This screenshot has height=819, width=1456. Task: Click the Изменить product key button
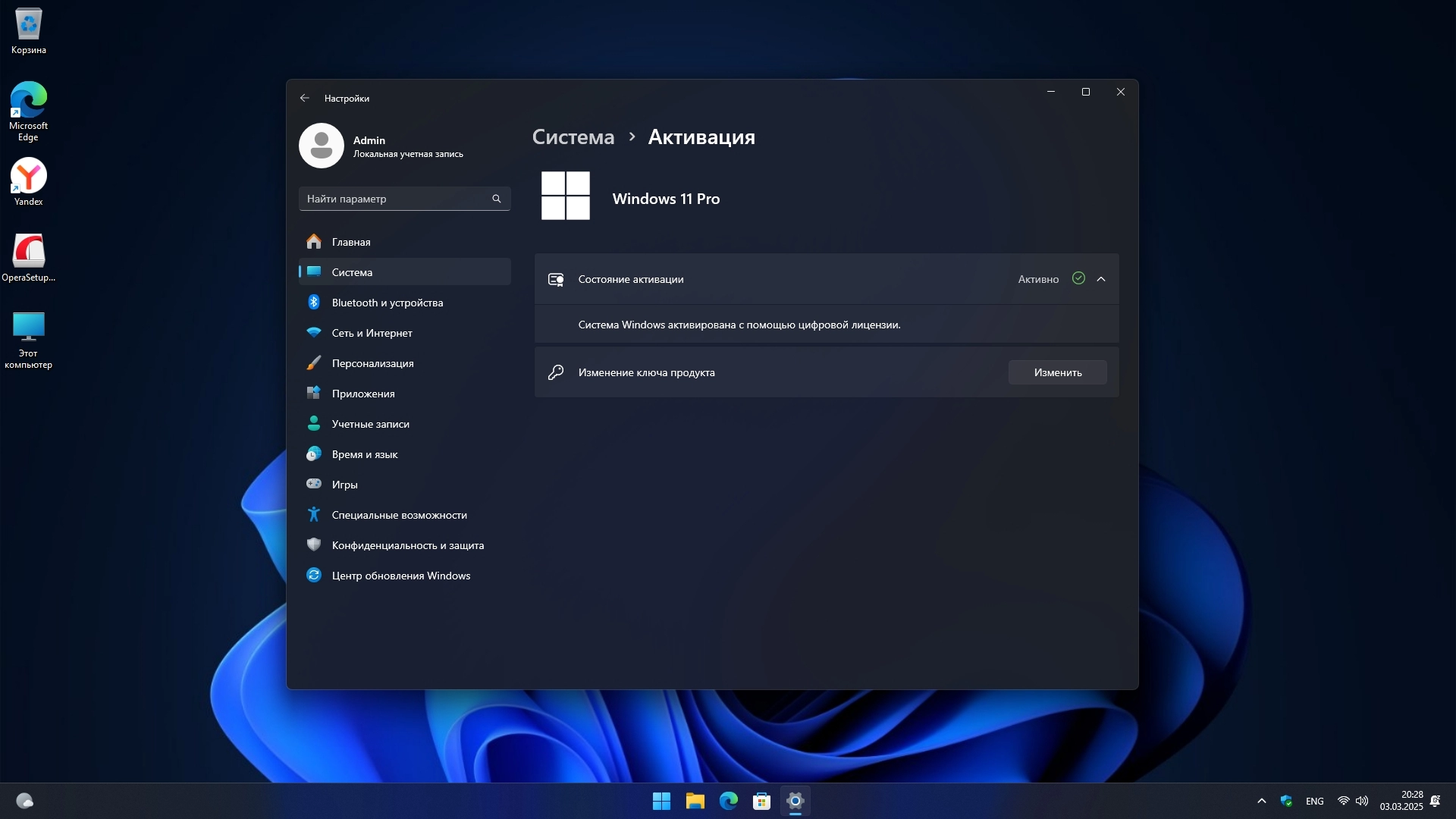(1057, 372)
